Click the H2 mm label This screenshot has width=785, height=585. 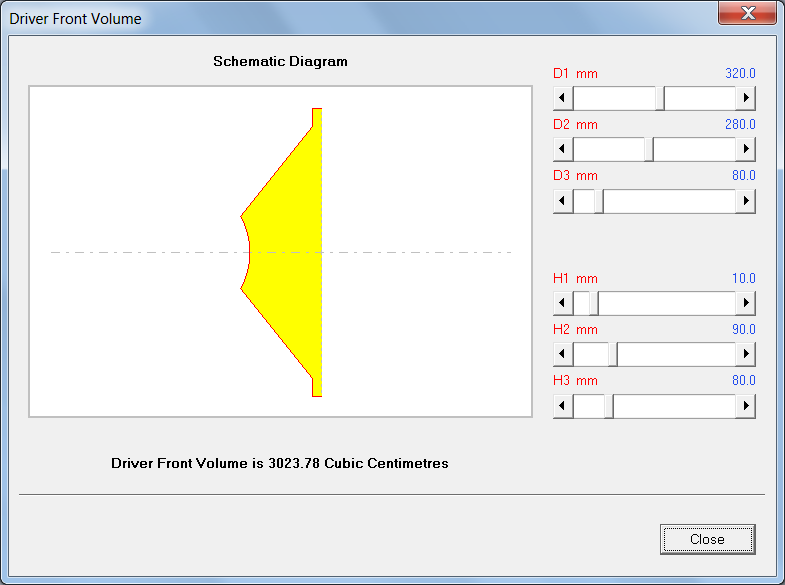point(575,329)
